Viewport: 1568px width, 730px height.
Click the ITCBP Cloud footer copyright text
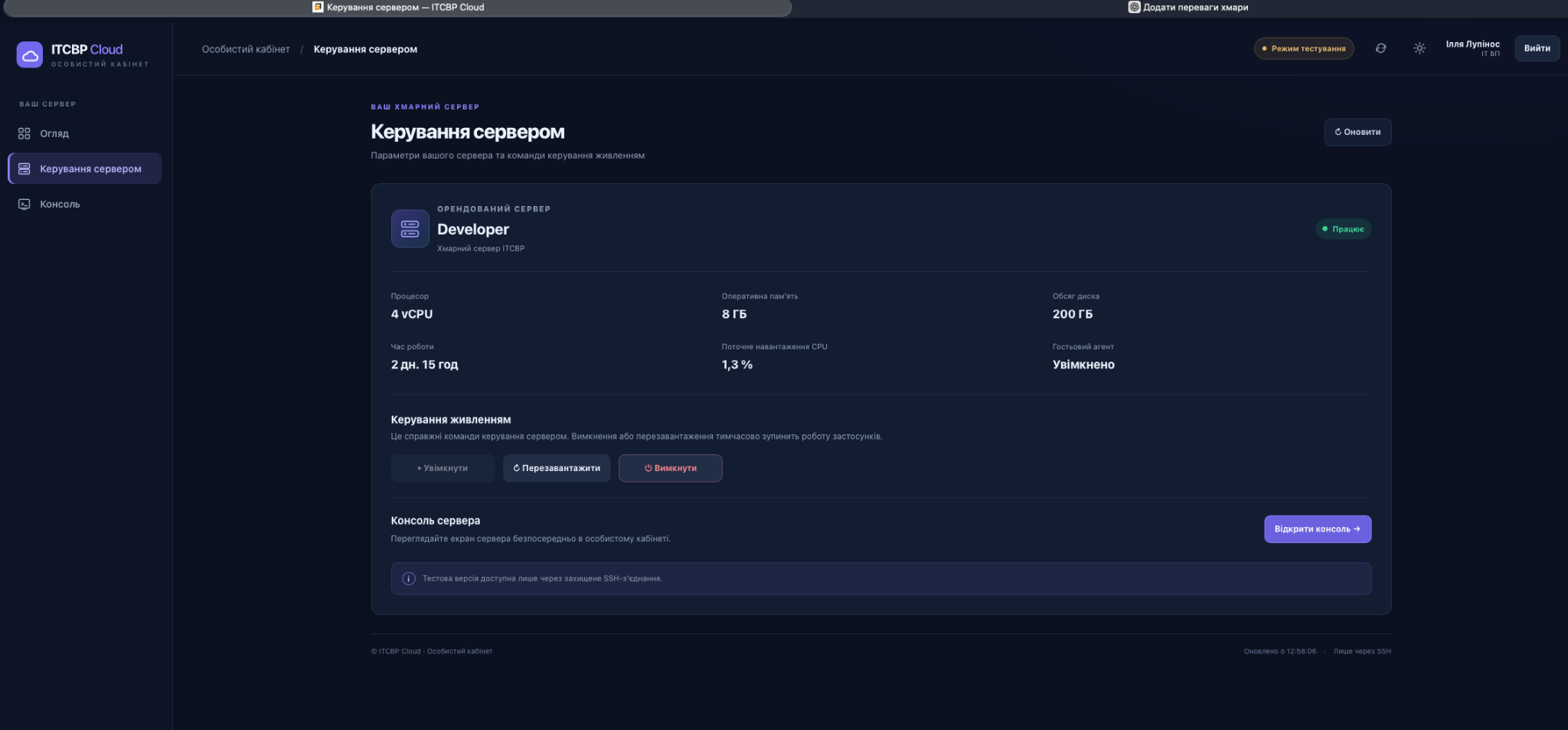pyautogui.click(x=432, y=651)
